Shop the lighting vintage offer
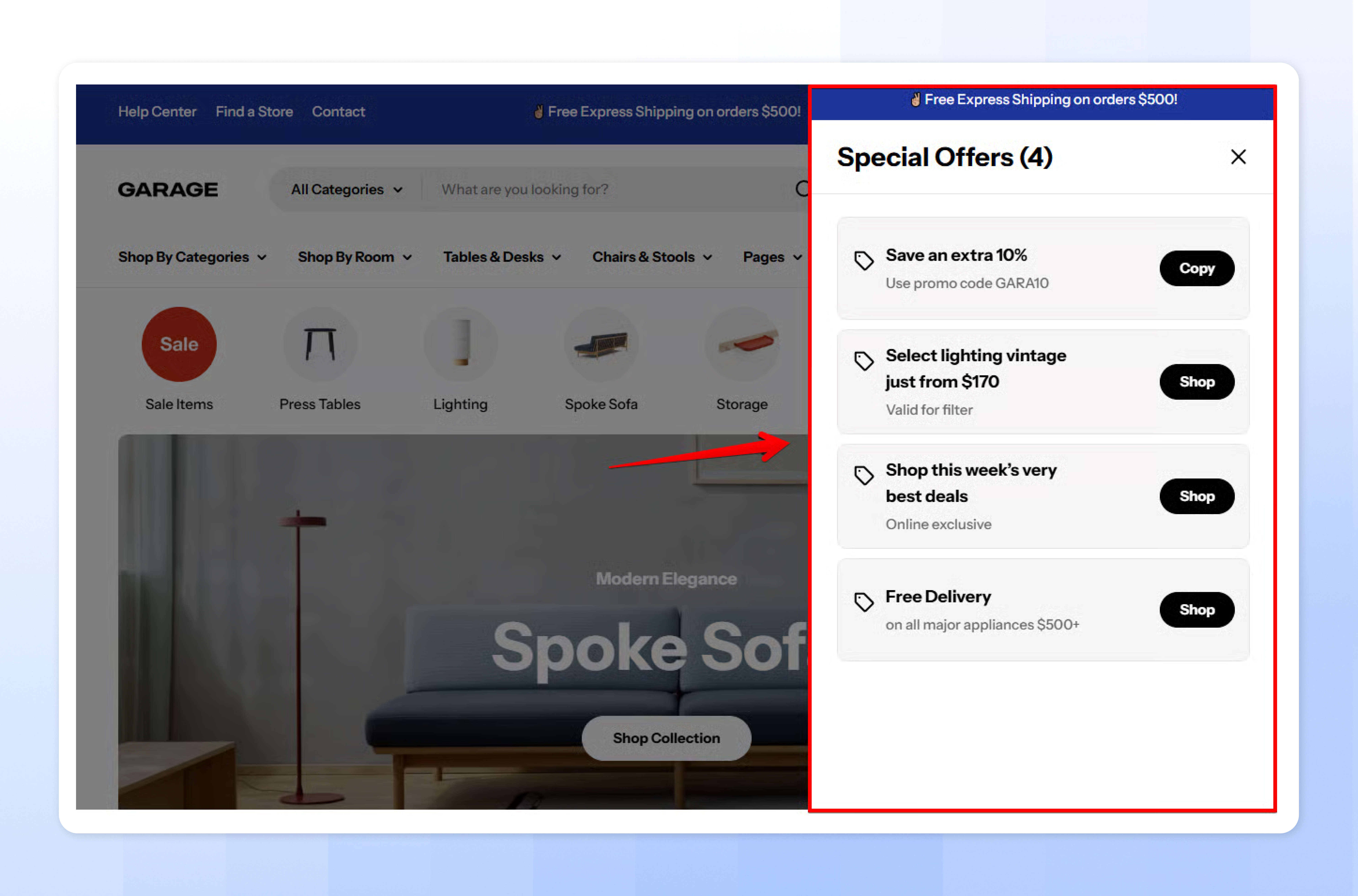1358x896 pixels. pyautogui.click(x=1197, y=382)
